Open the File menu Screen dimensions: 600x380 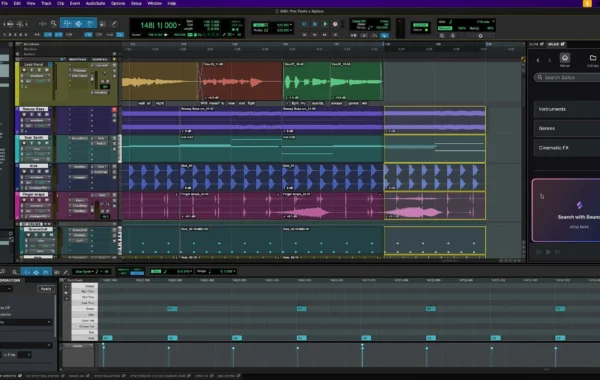pos(5,3)
